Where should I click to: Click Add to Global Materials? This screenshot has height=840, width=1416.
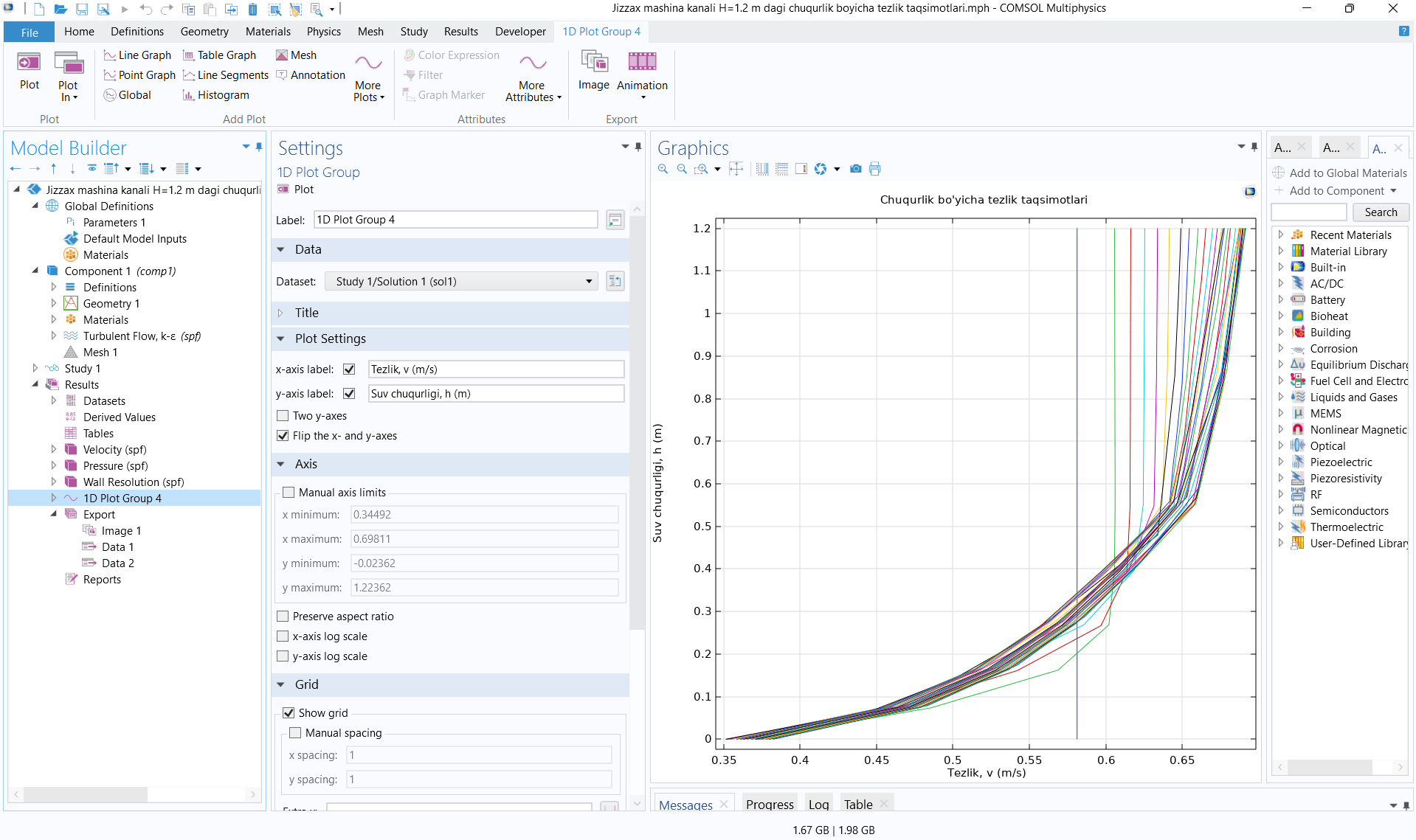[x=1340, y=173]
